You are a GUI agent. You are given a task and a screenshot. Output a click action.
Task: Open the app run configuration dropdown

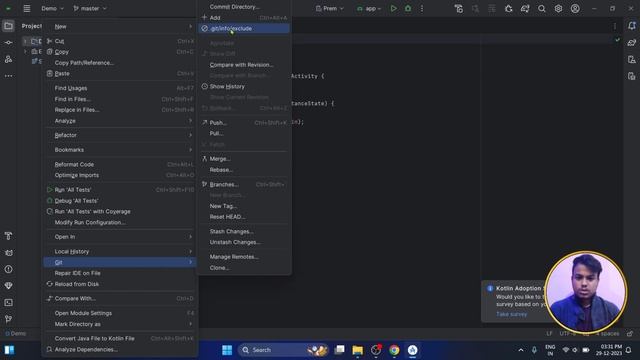[x=369, y=8]
